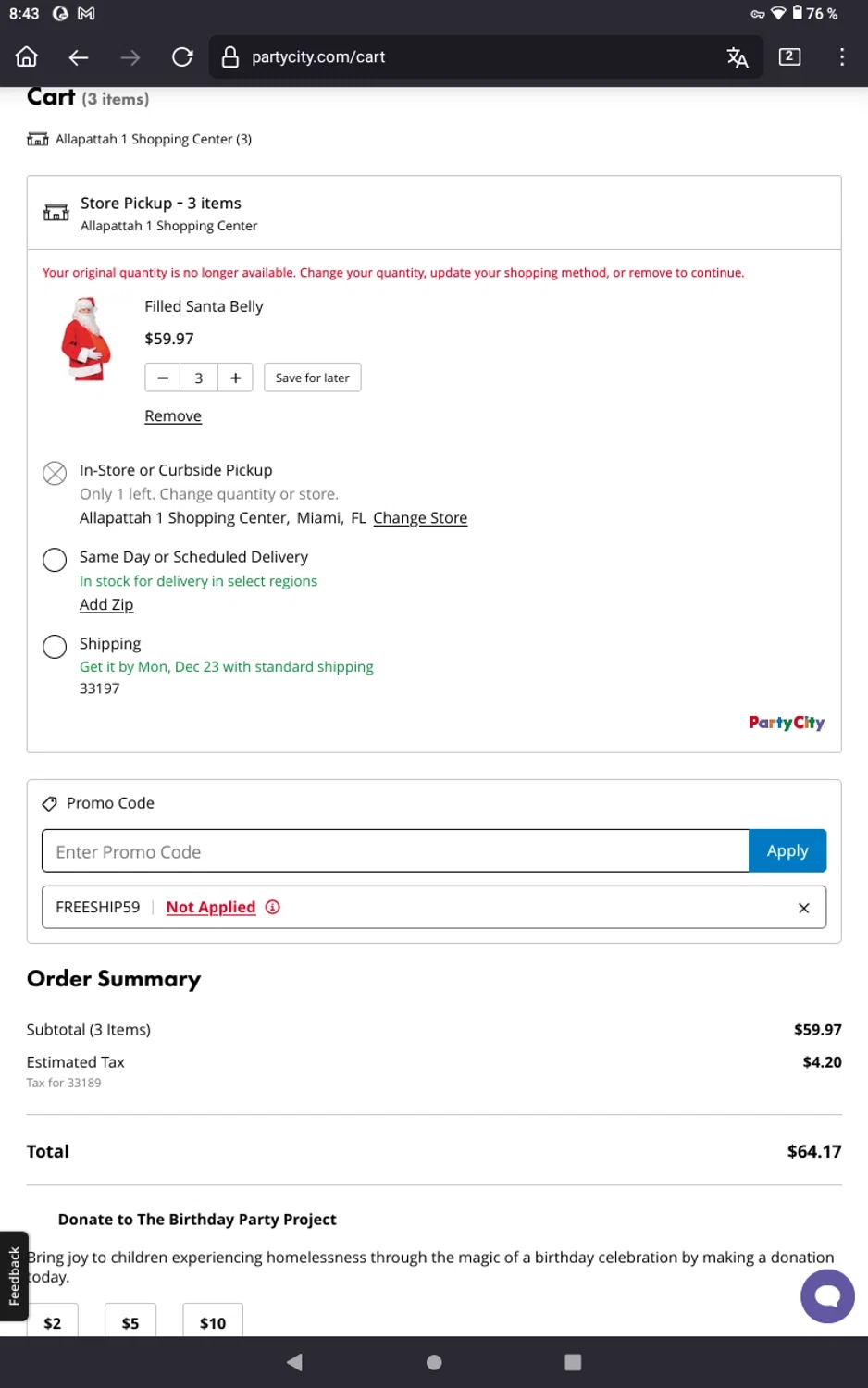Decrease Filled Santa Belly quantity
868x1388 pixels.
tap(163, 378)
